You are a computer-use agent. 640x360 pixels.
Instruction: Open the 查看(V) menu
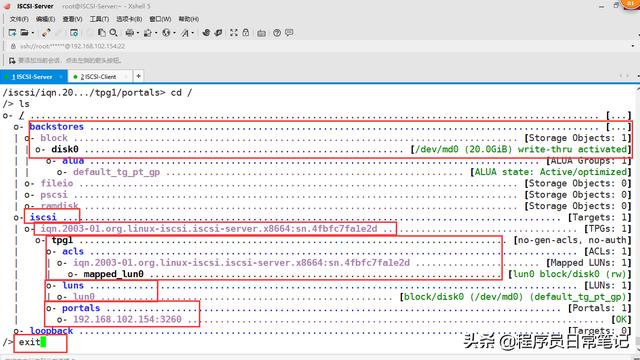pos(72,19)
